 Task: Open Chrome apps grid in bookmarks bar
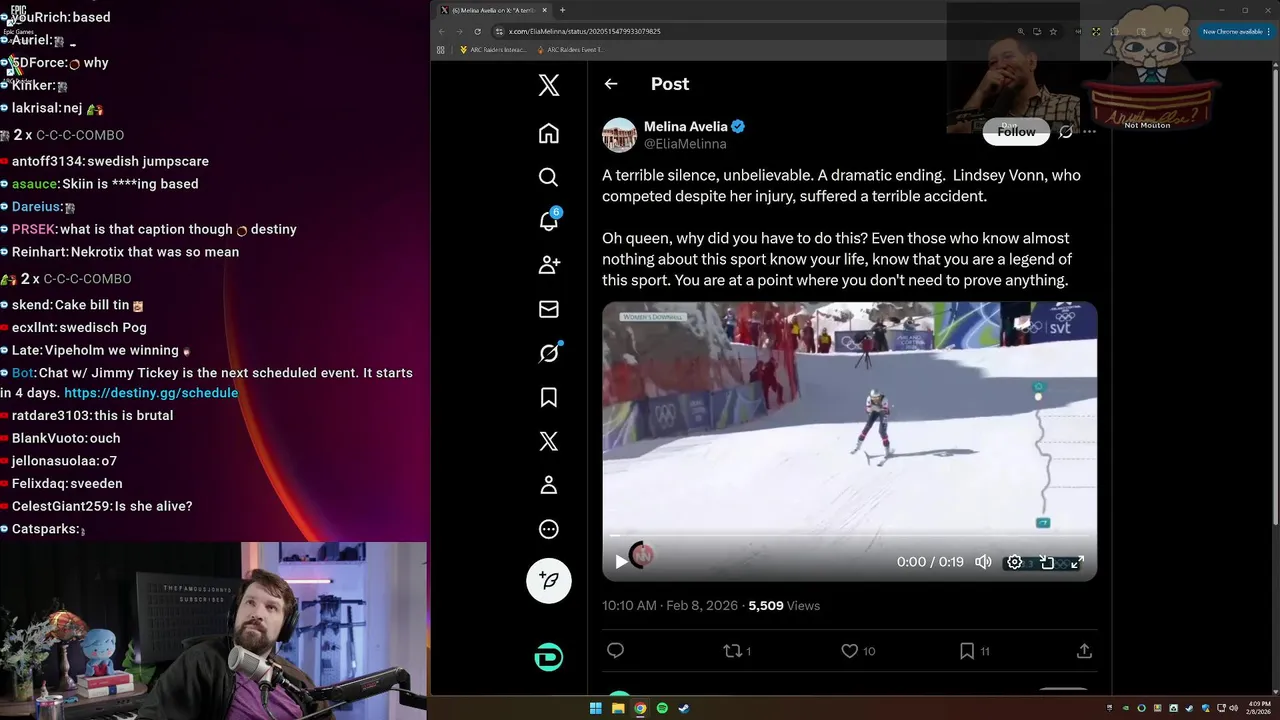pos(441,49)
